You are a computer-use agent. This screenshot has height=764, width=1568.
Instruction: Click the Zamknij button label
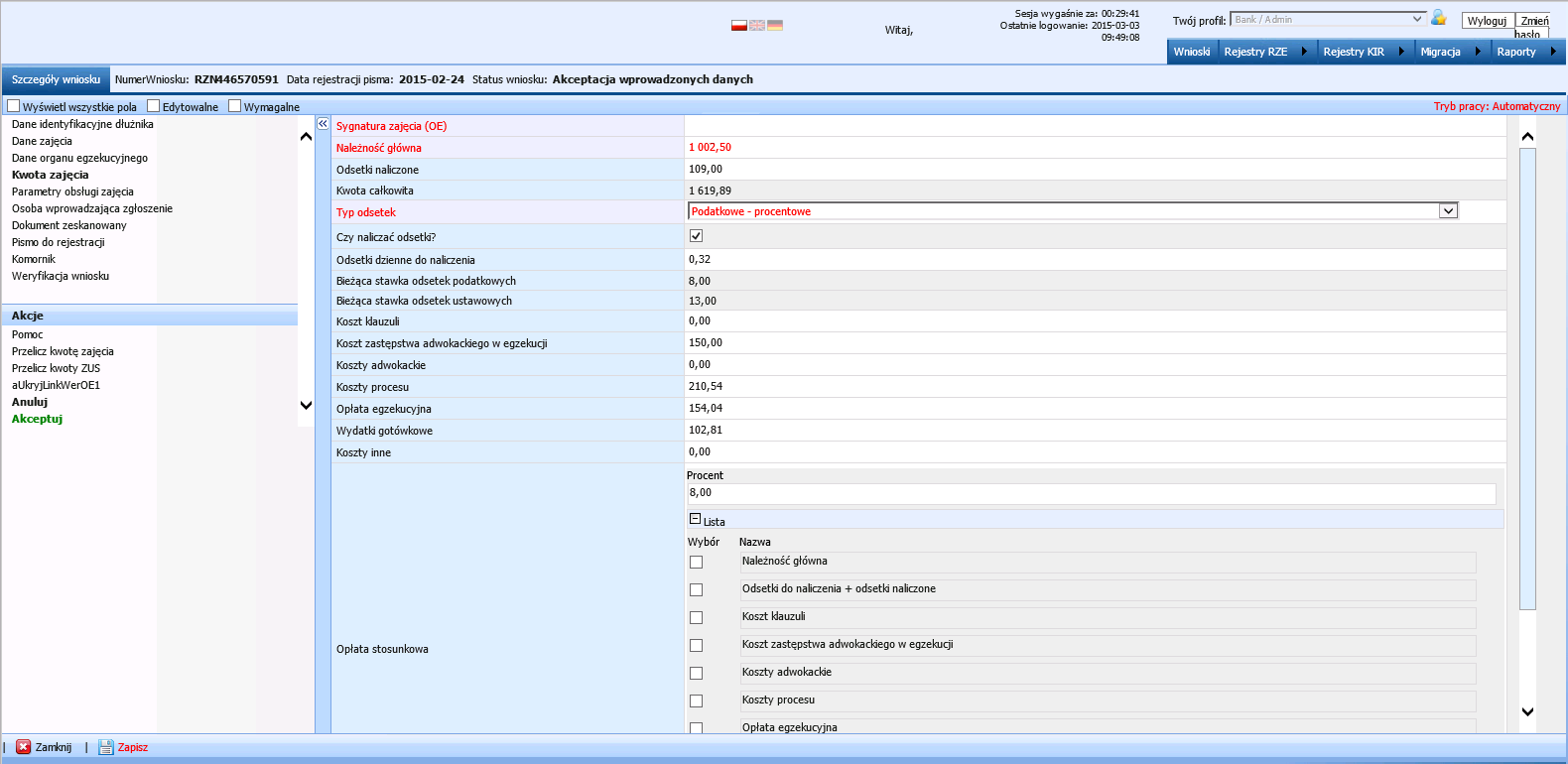54,747
